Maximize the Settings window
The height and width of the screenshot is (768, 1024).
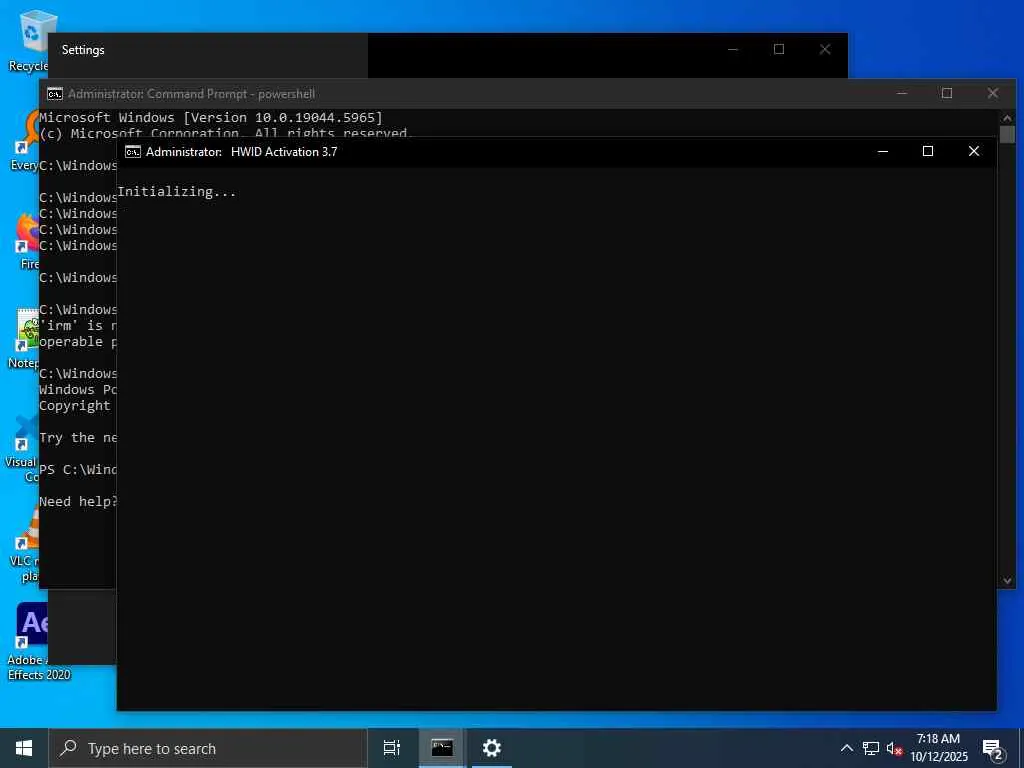[x=778, y=50]
